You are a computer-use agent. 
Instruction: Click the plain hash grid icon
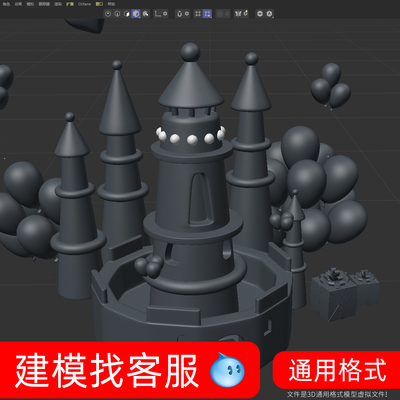[198, 14]
